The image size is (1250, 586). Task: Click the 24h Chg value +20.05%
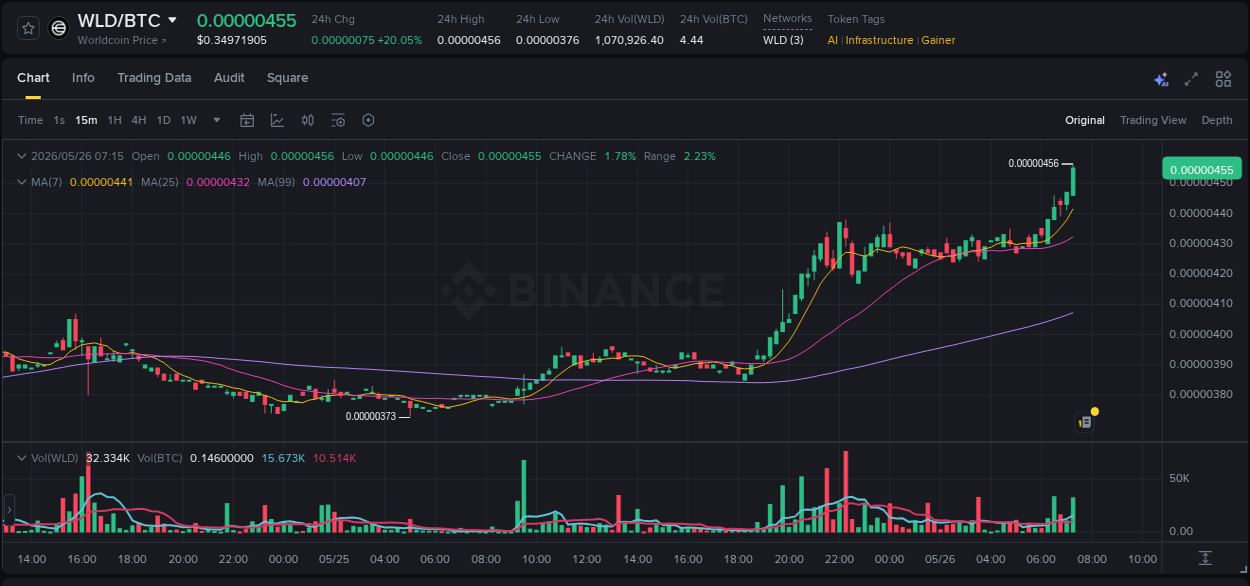coord(399,40)
